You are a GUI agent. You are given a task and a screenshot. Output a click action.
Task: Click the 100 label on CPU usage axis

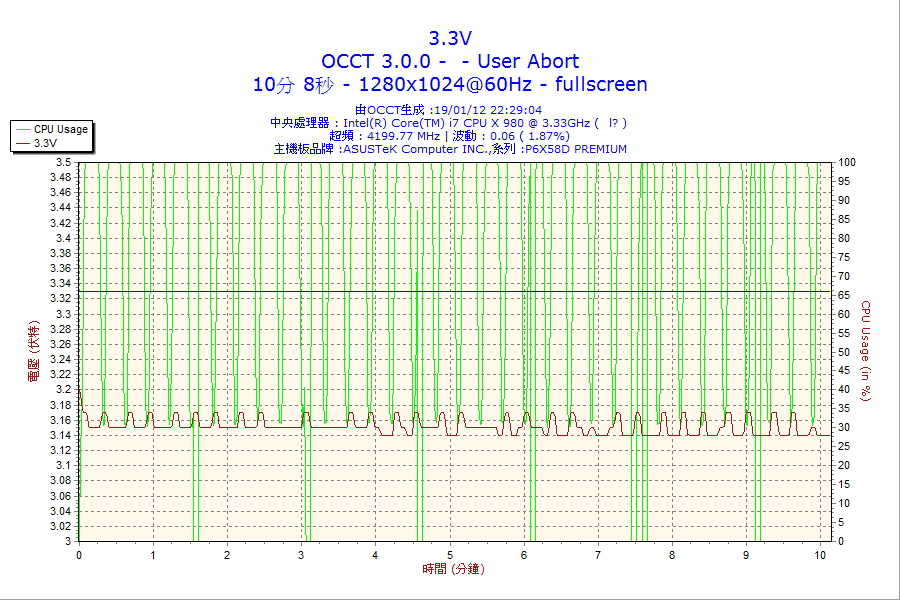[x=847, y=162]
